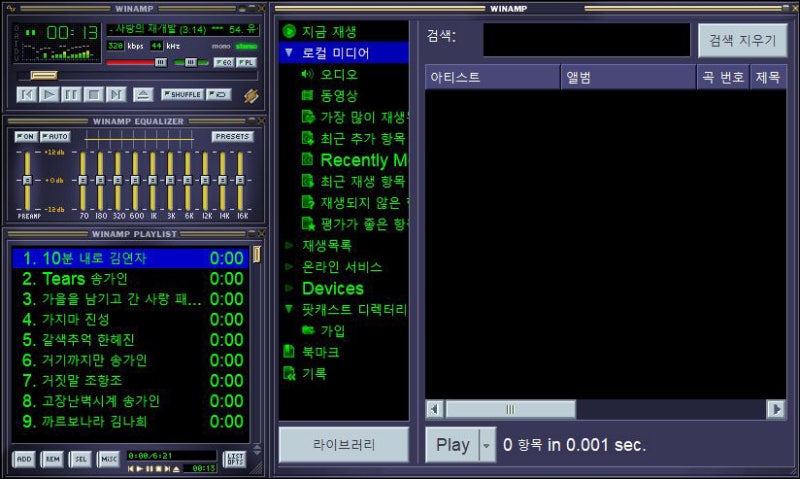The width and height of the screenshot is (800, 479).
Task: Toggle the EQ window button
Action: pos(223,62)
